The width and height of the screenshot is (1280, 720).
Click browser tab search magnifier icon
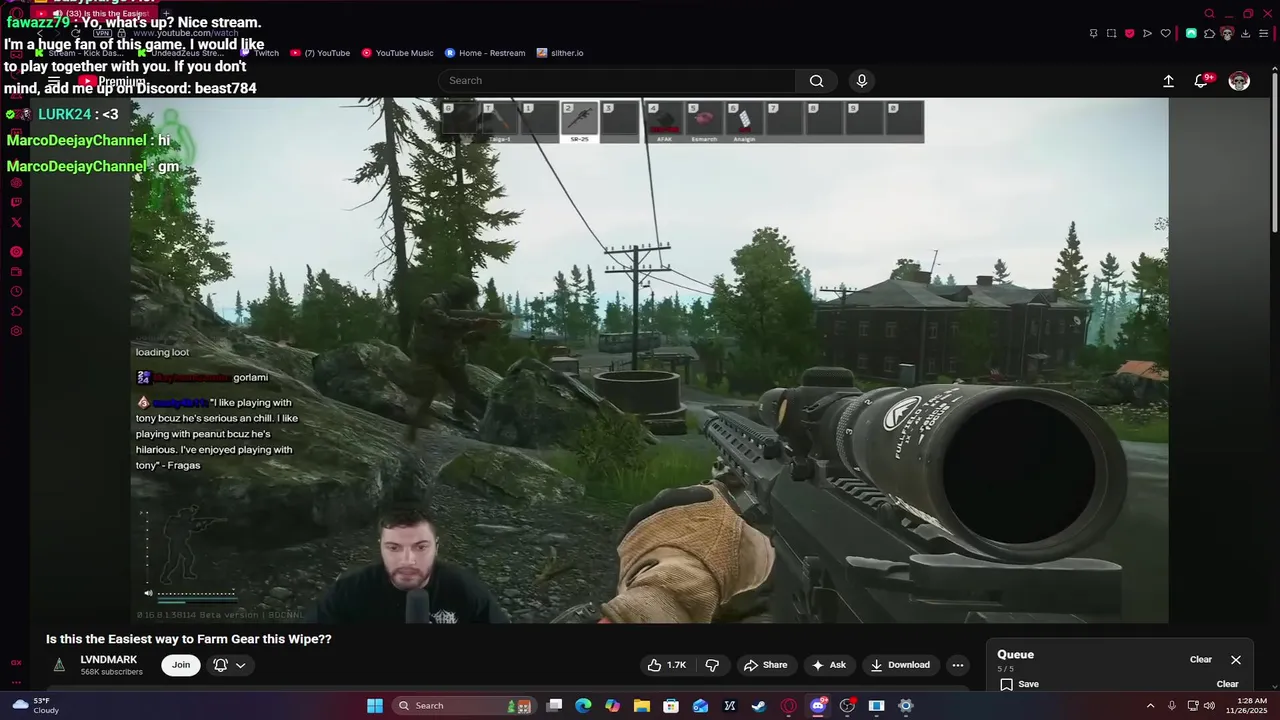[x=1209, y=13]
